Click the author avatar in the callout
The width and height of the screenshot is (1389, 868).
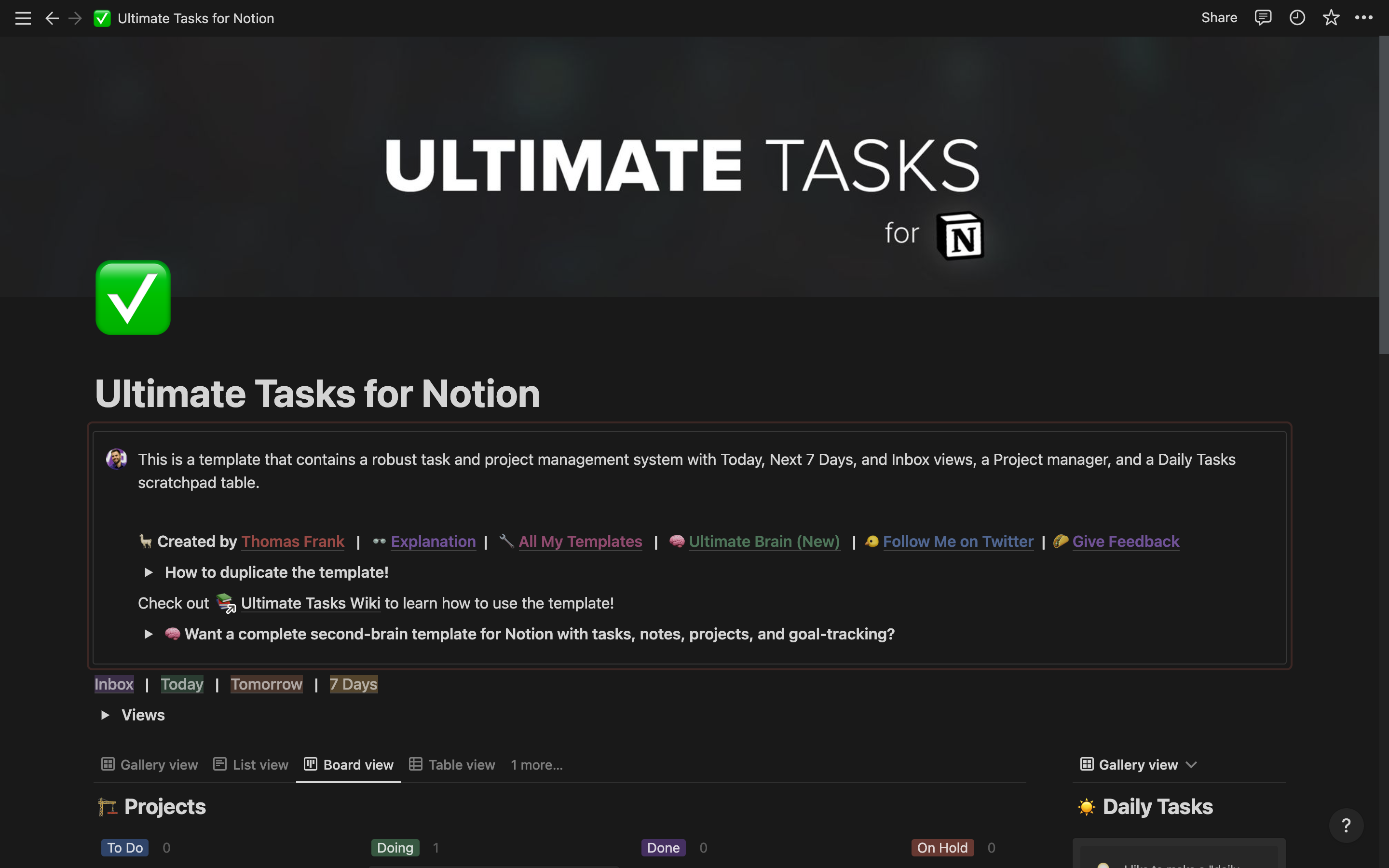[x=117, y=459]
